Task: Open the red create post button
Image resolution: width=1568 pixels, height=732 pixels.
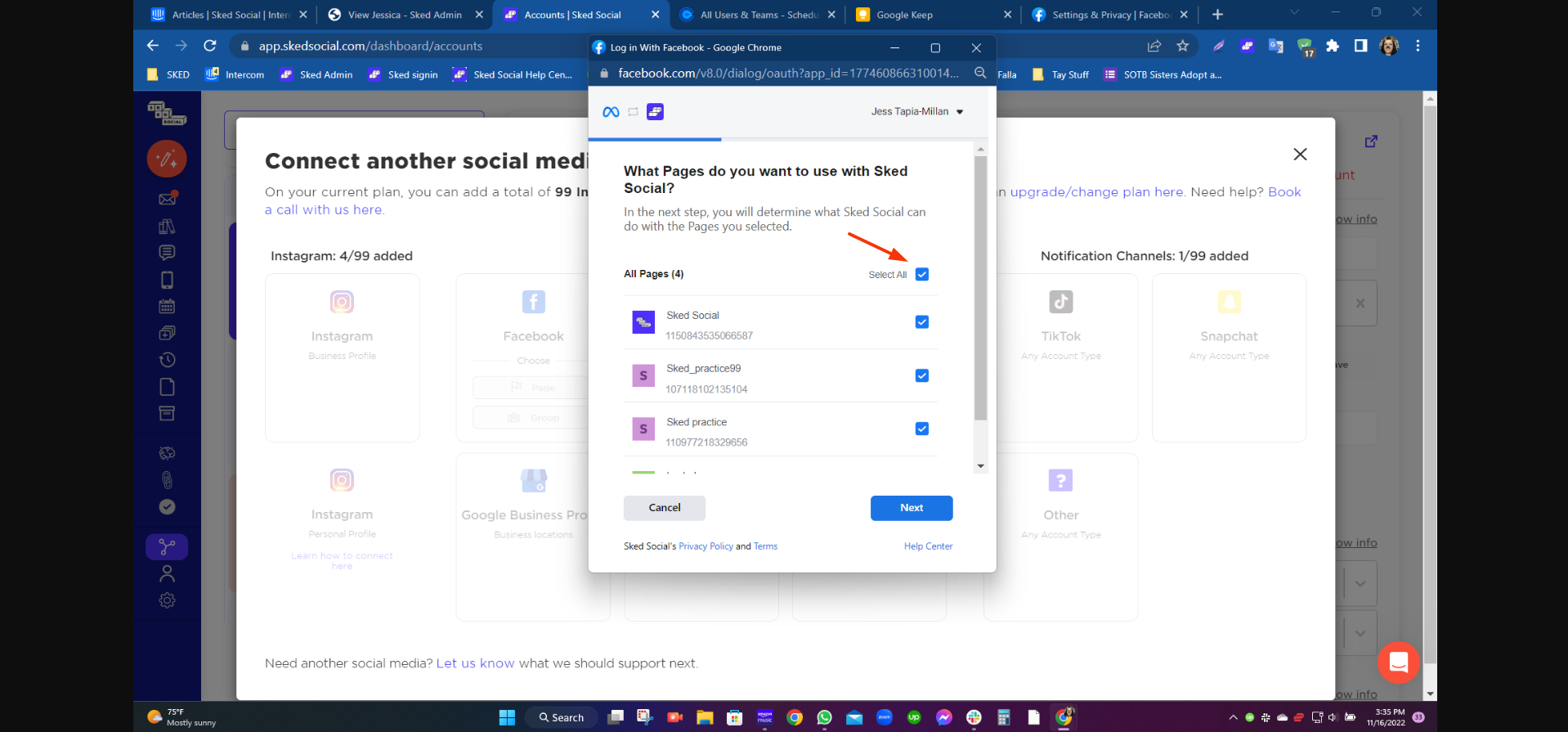Action: point(167,159)
